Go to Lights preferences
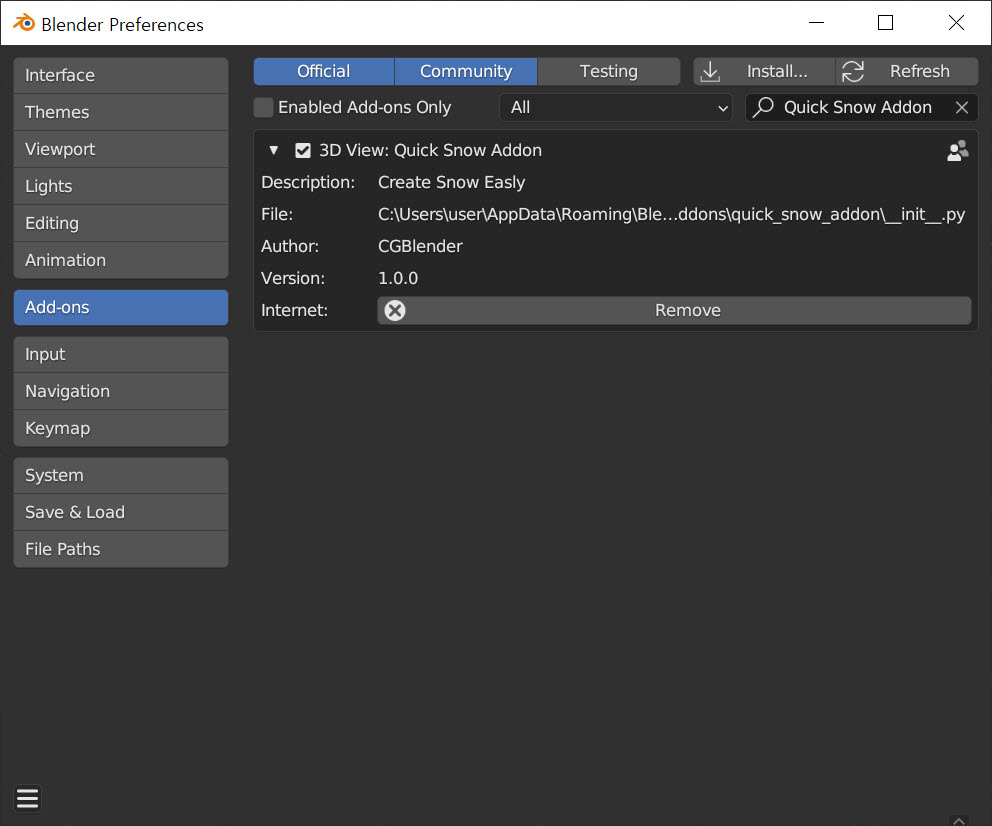 click(x=121, y=187)
